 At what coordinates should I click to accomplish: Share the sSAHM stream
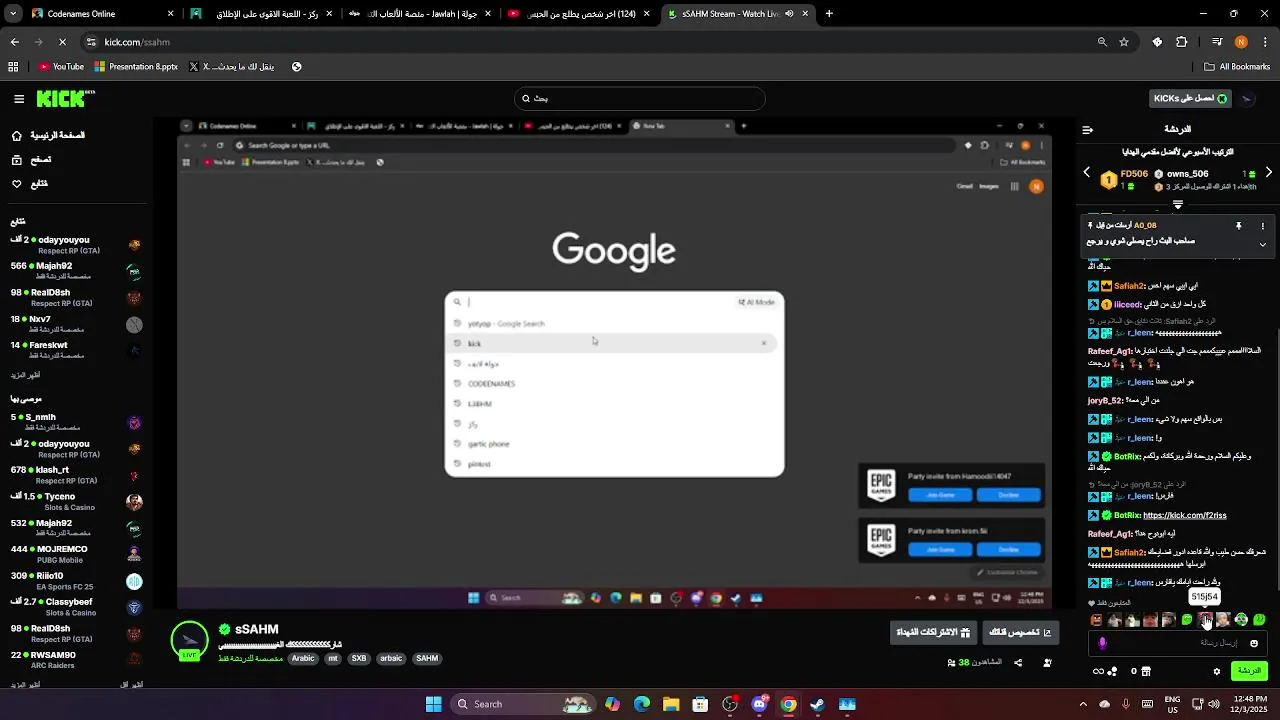1018,662
